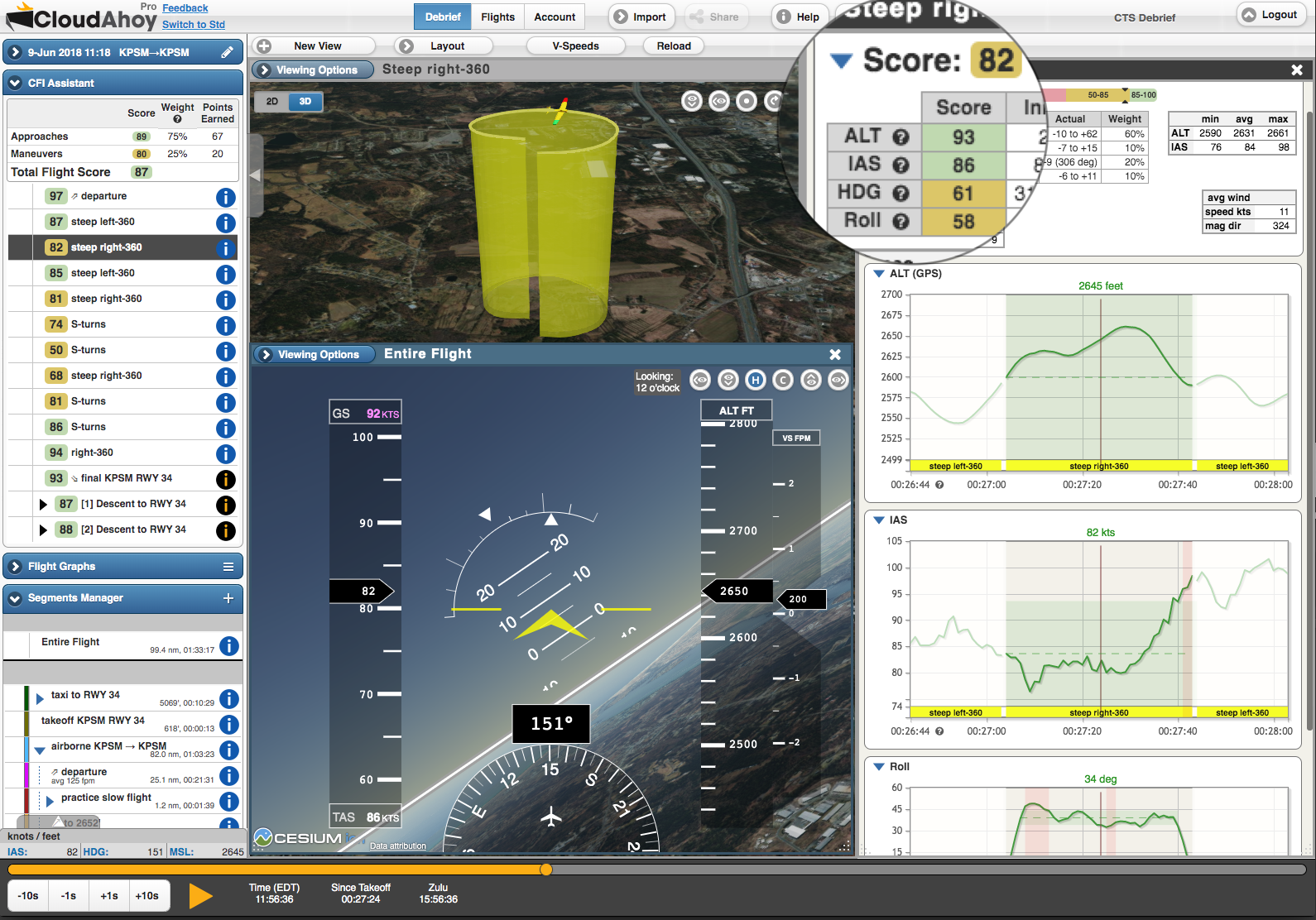Click the IAS score help question mark
This screenshot has height=920, width=1316.
pyautogui.click(x=901, y=165)
